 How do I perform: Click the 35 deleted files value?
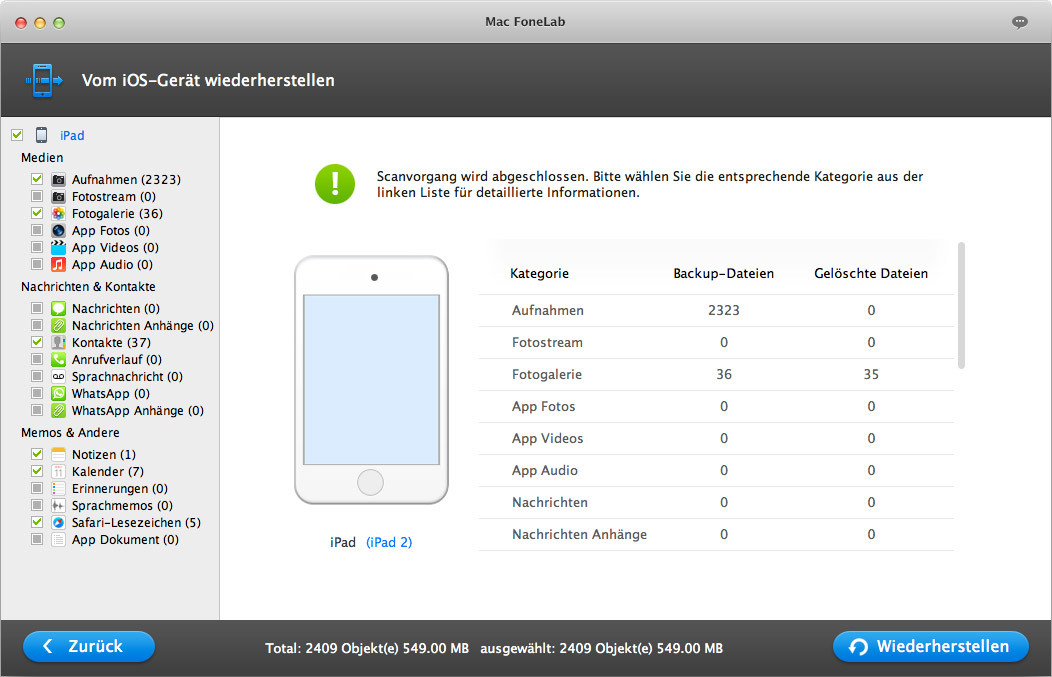(x=871, y=374)
